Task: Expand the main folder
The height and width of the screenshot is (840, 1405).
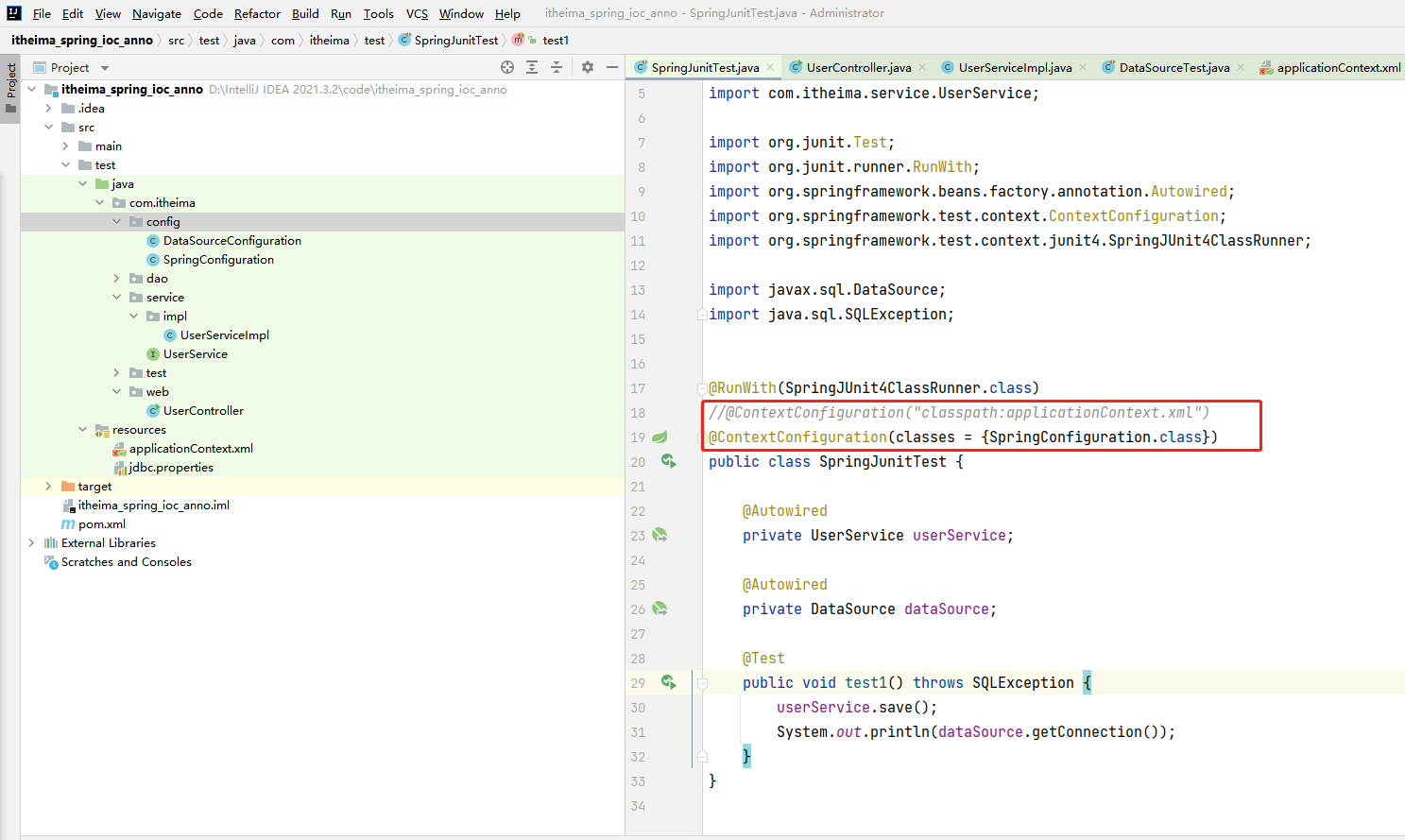Action: [x=66, y=146]
